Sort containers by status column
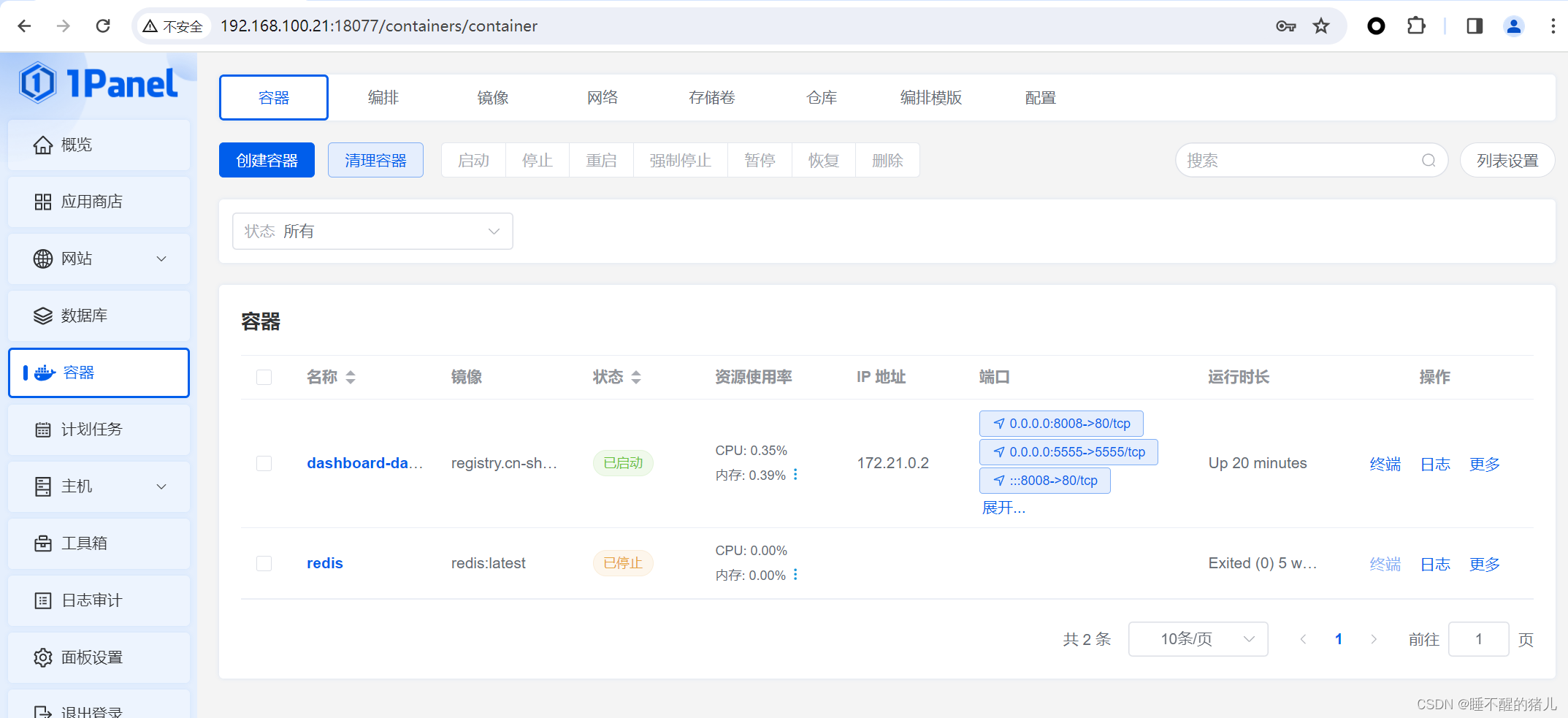Image resolution: width=1568 pixels, height=718 pixels. tap(636, 377)
